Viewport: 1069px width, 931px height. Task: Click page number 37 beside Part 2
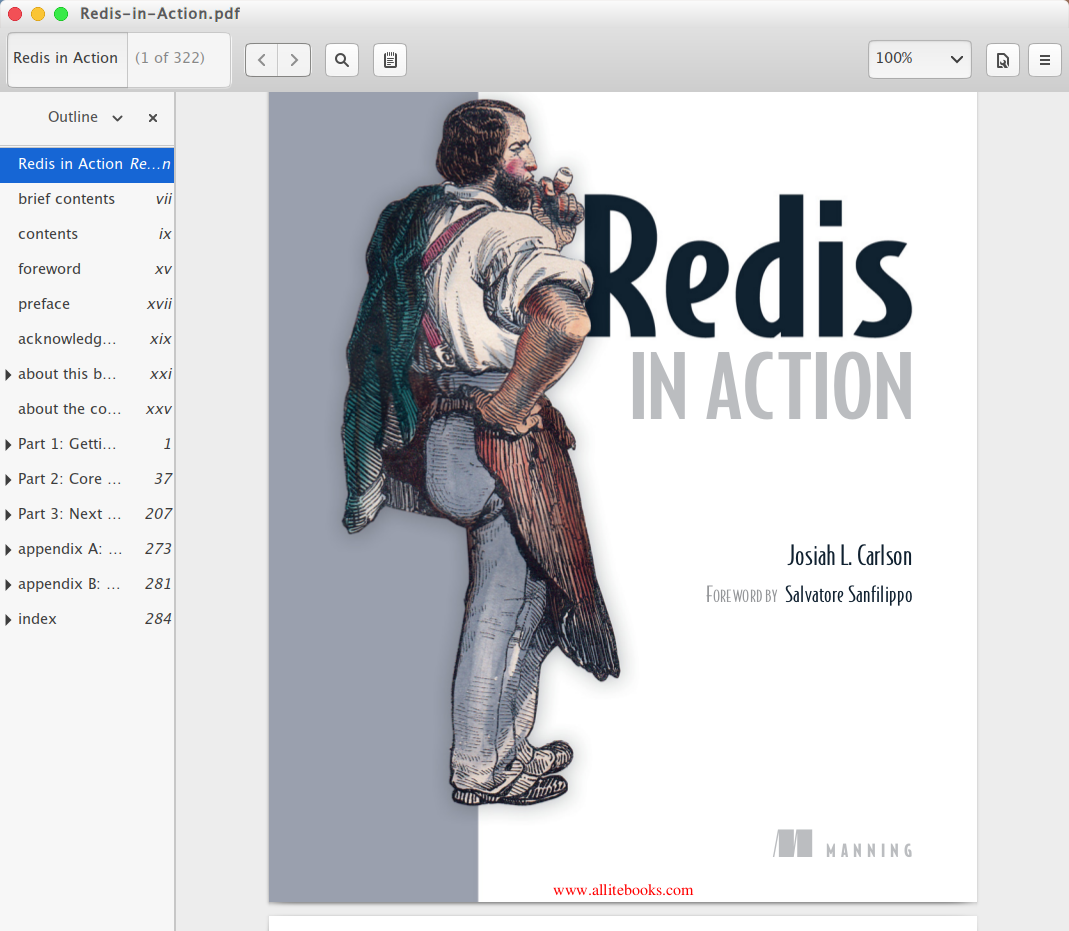pyautogui.click(x=163, y=479)
